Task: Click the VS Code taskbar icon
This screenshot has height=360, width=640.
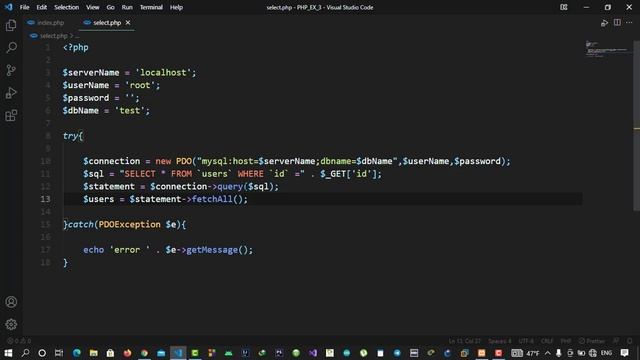Action: pyautogui.click(x=178, y=353)
